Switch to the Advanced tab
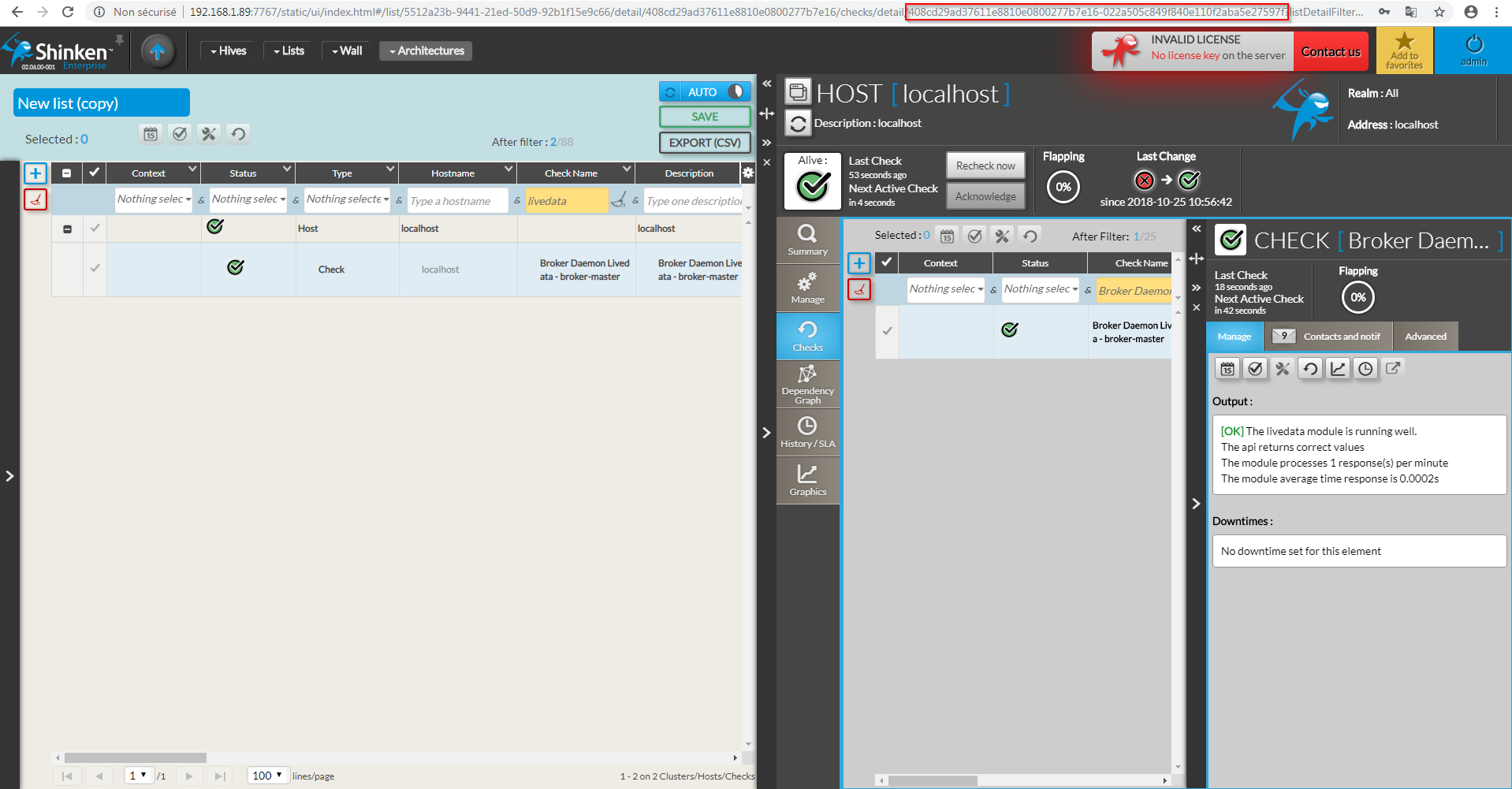 point(1425,337)
